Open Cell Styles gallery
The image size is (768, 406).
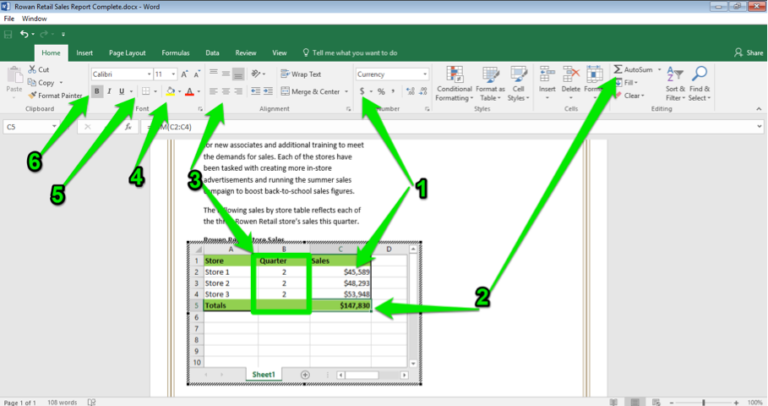tap(518, 84)
